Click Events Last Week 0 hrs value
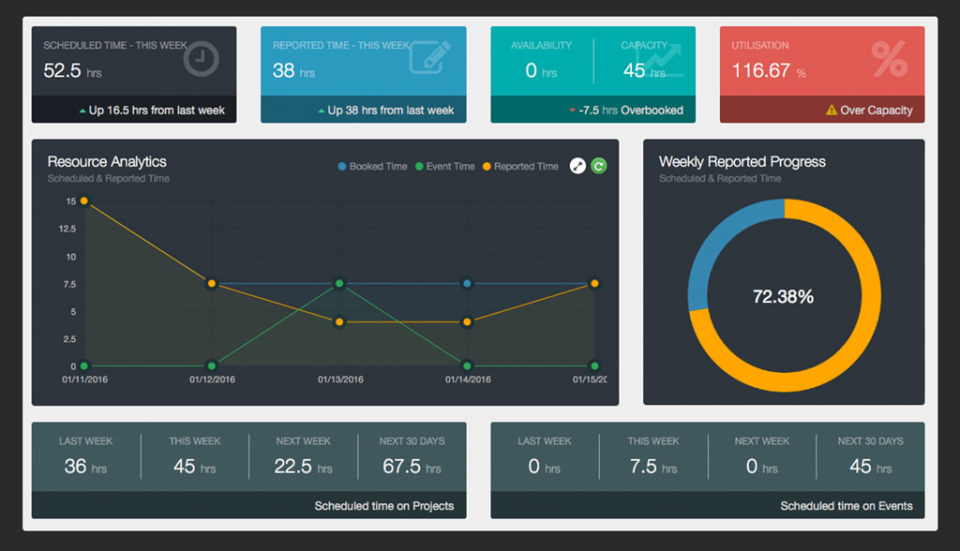960x551 pixels. click(544, 467)
